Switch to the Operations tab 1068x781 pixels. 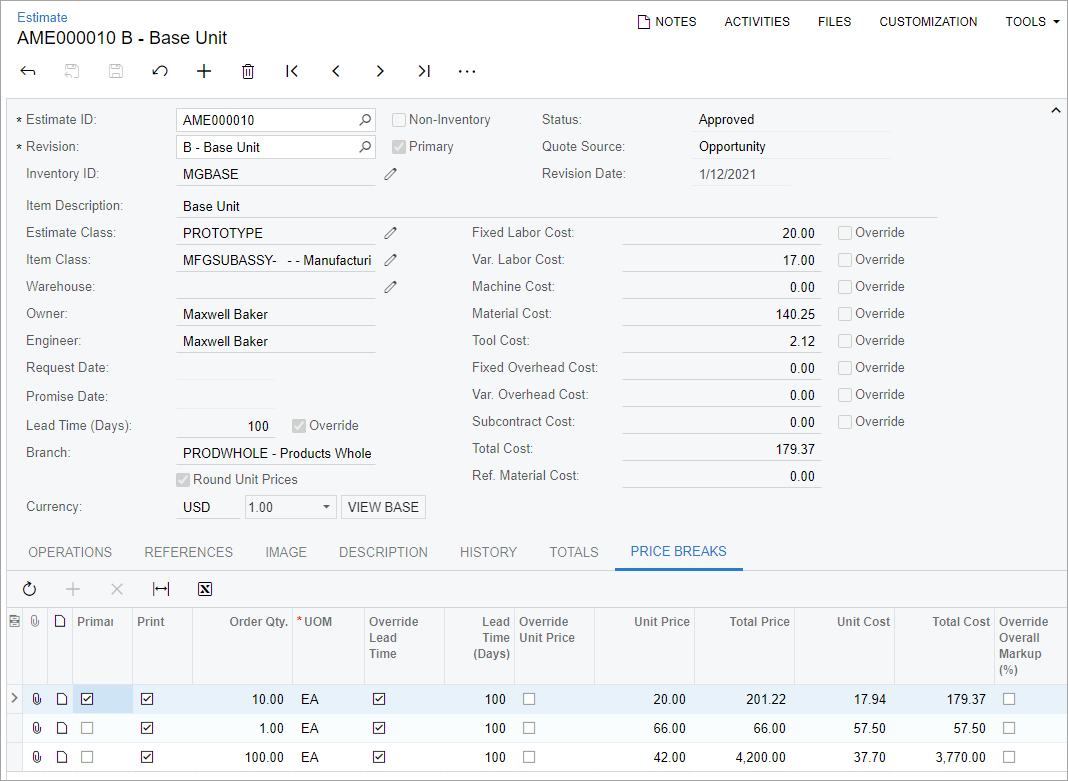tap(70, 552)
